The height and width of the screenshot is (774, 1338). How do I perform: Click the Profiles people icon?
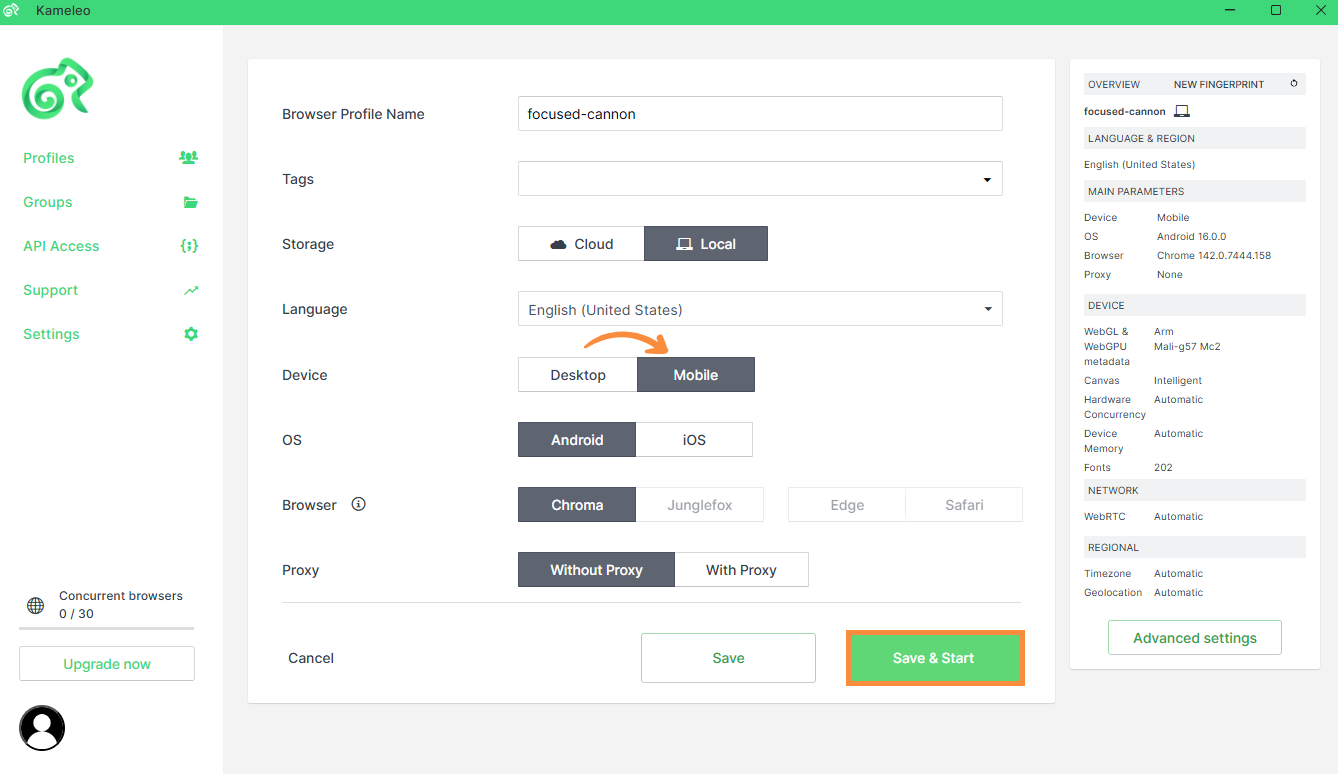188,157
